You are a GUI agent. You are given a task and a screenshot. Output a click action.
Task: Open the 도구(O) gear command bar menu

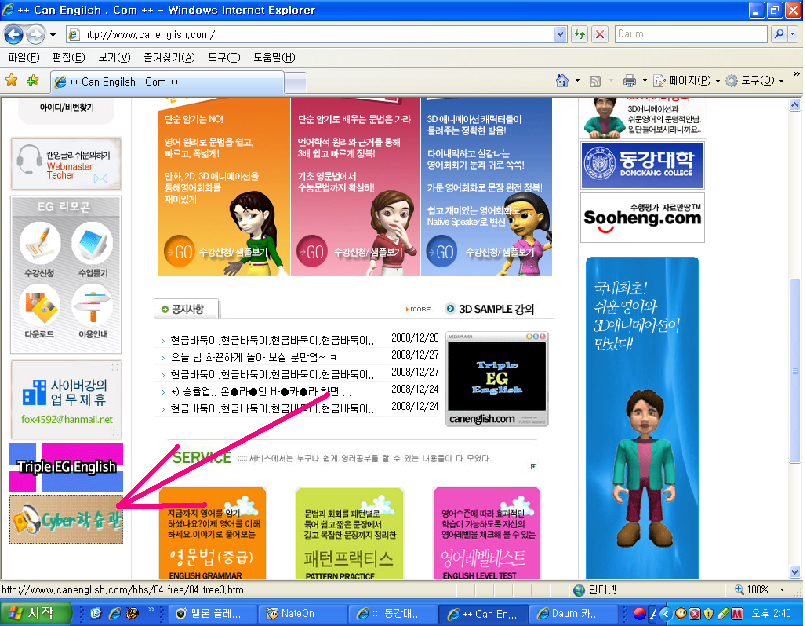(754, 81)
